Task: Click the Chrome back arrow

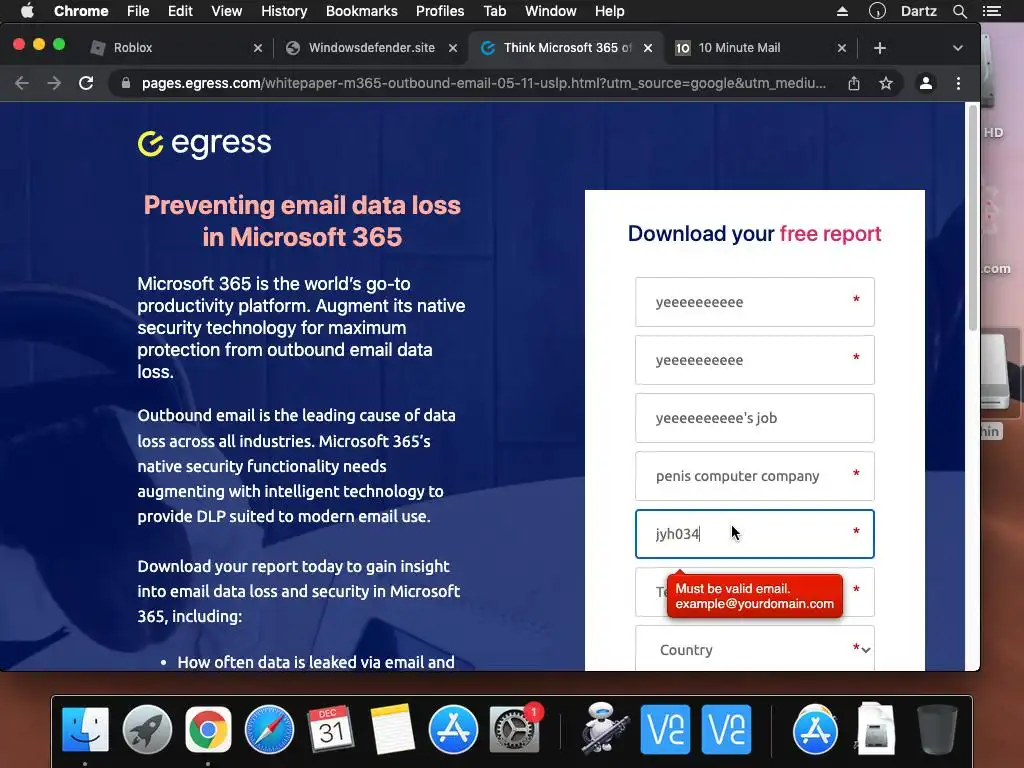Action: [x=22, y=84]
